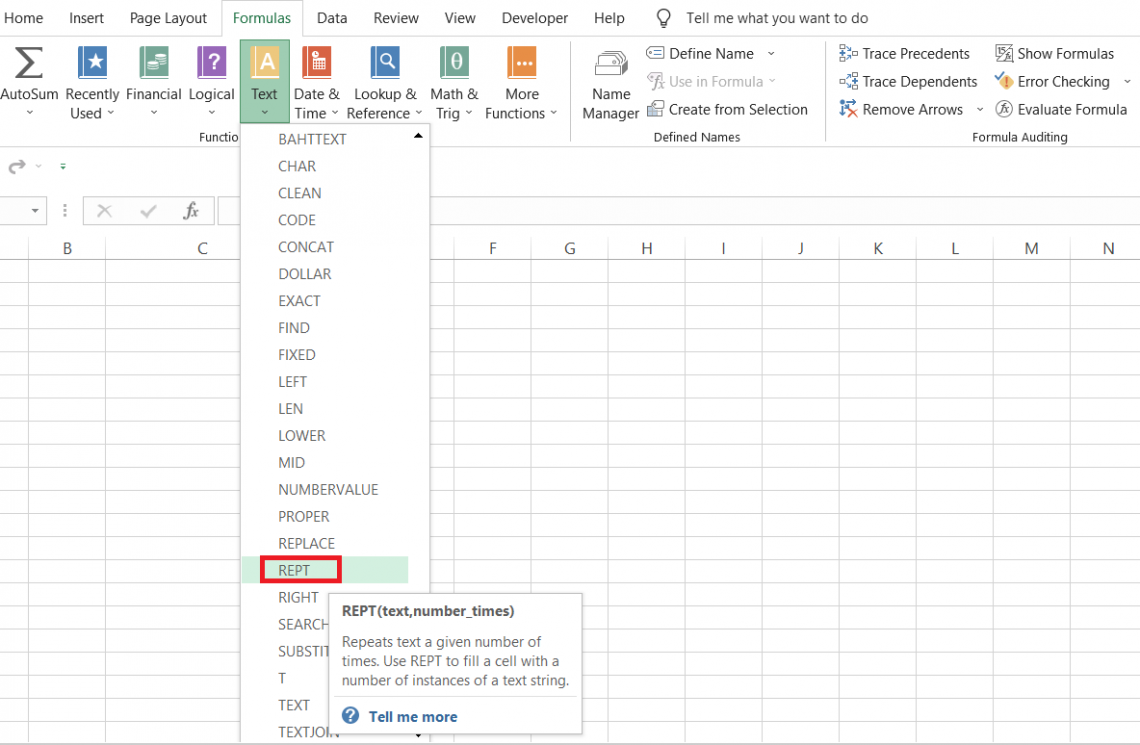
Task: Select REPT from the Text function list
Action: tap(295, 570)
